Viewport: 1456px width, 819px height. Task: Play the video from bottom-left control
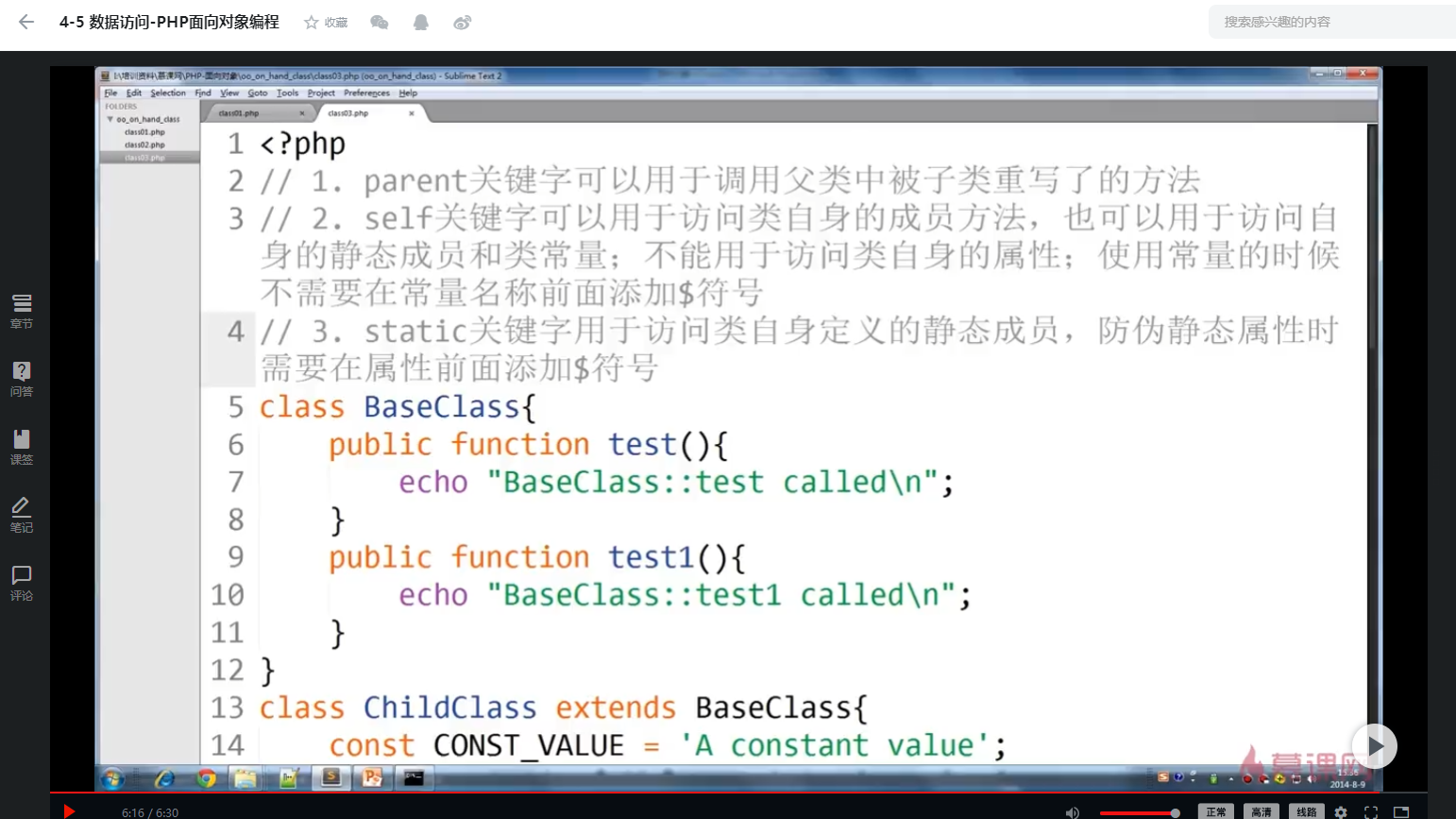click(69, 811)
